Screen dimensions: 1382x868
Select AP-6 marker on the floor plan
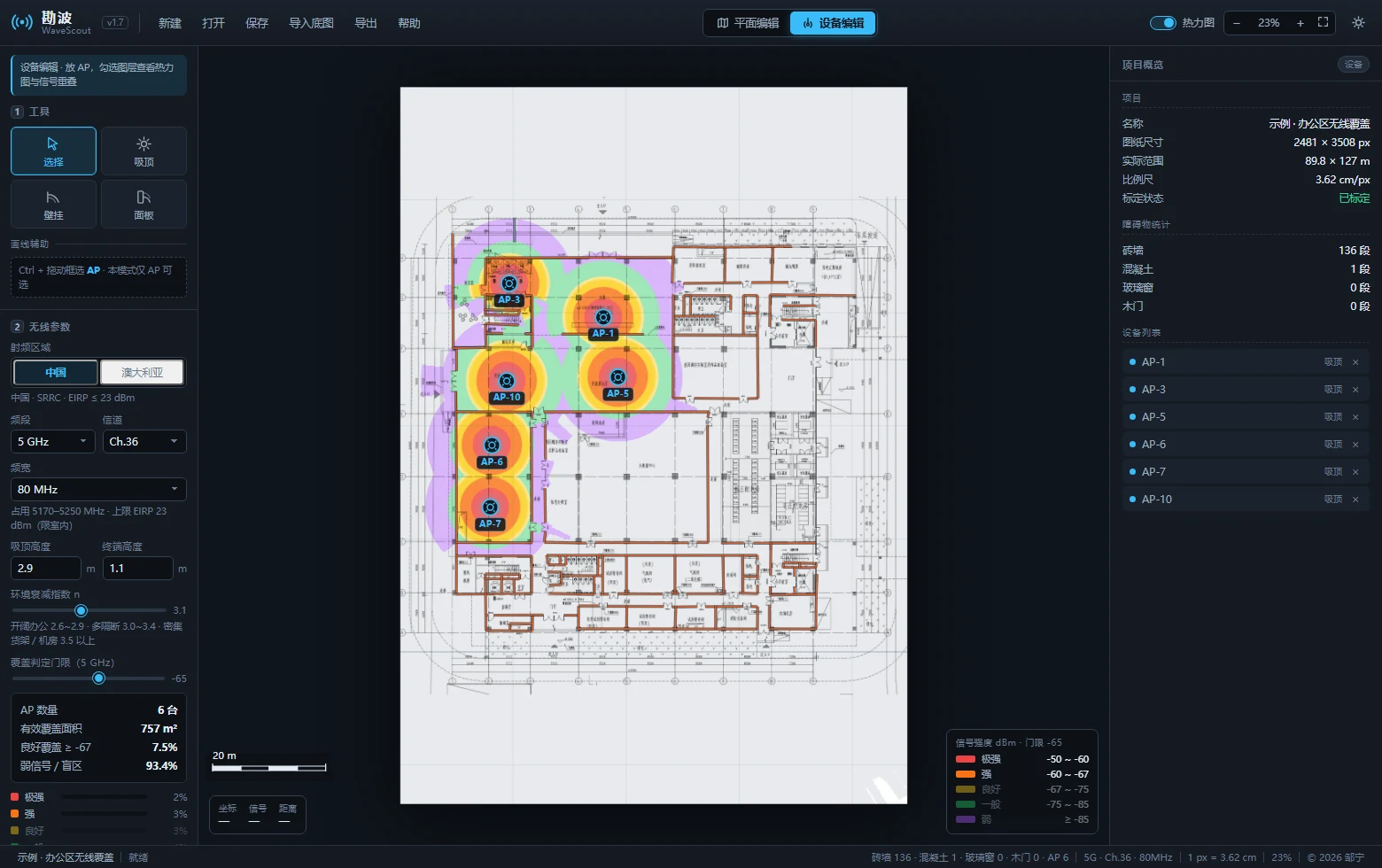492,445
